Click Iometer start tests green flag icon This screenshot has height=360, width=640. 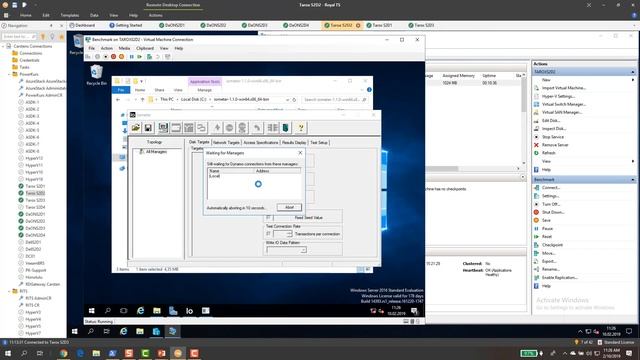[x=217, y=128]
